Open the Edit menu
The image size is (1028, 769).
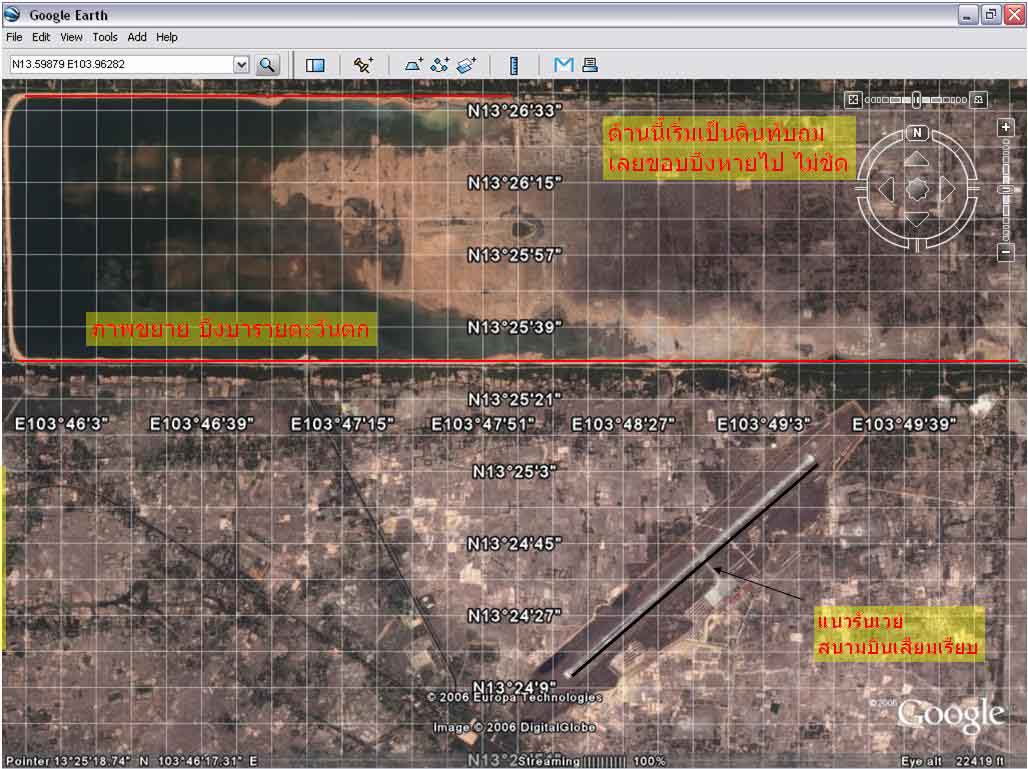coord(41,37)
